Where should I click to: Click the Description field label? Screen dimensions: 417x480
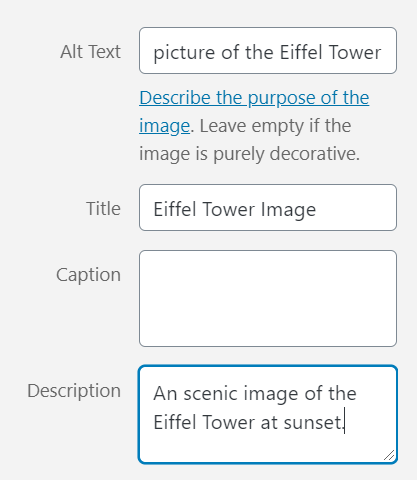[74, 391]
